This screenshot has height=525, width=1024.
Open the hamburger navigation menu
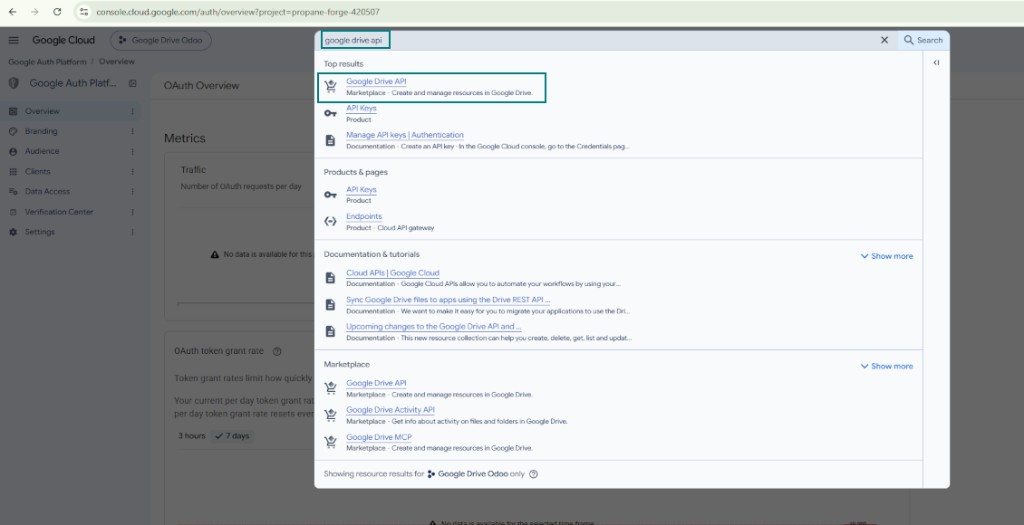(14, 40)
